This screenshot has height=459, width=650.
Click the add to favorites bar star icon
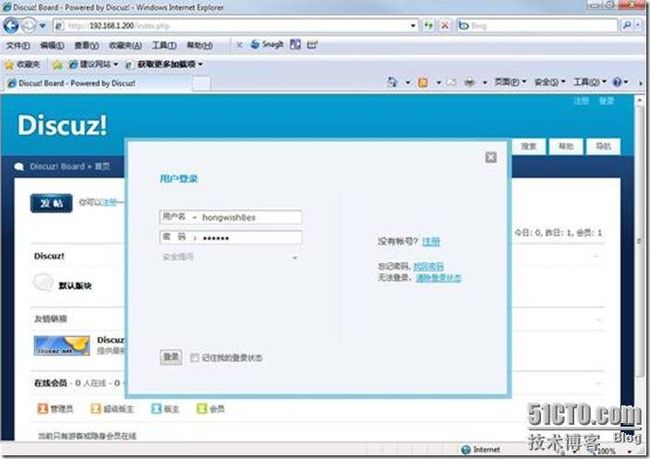57,64
